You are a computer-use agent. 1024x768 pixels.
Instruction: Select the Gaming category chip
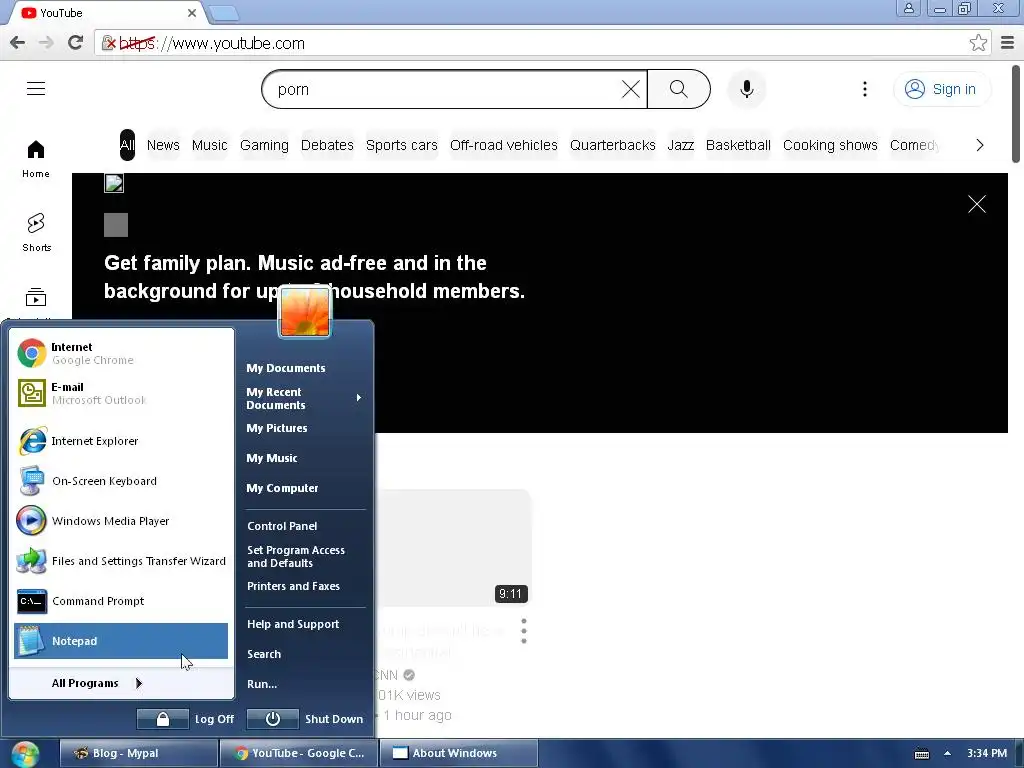point(264,145)
